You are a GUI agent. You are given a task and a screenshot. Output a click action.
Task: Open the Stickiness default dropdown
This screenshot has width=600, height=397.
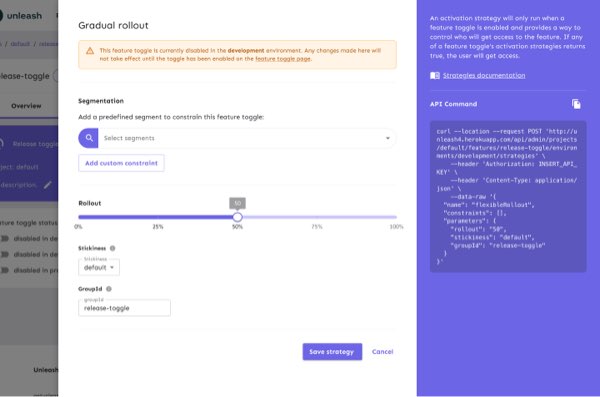coord(99,267)
